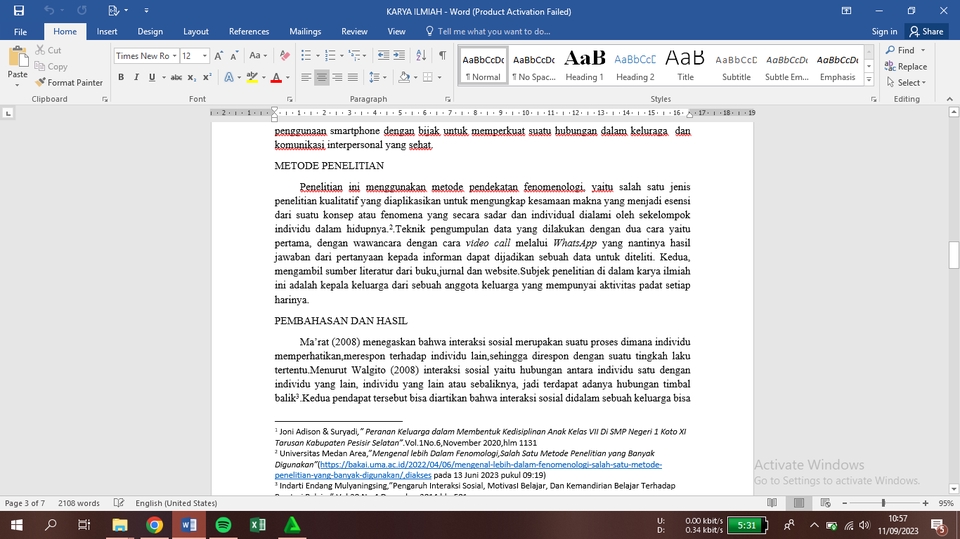Image resolution: width=960 pixels, height=539 pixels.
Task: Toggle Italic formatting
Action: tap(136, 77)
